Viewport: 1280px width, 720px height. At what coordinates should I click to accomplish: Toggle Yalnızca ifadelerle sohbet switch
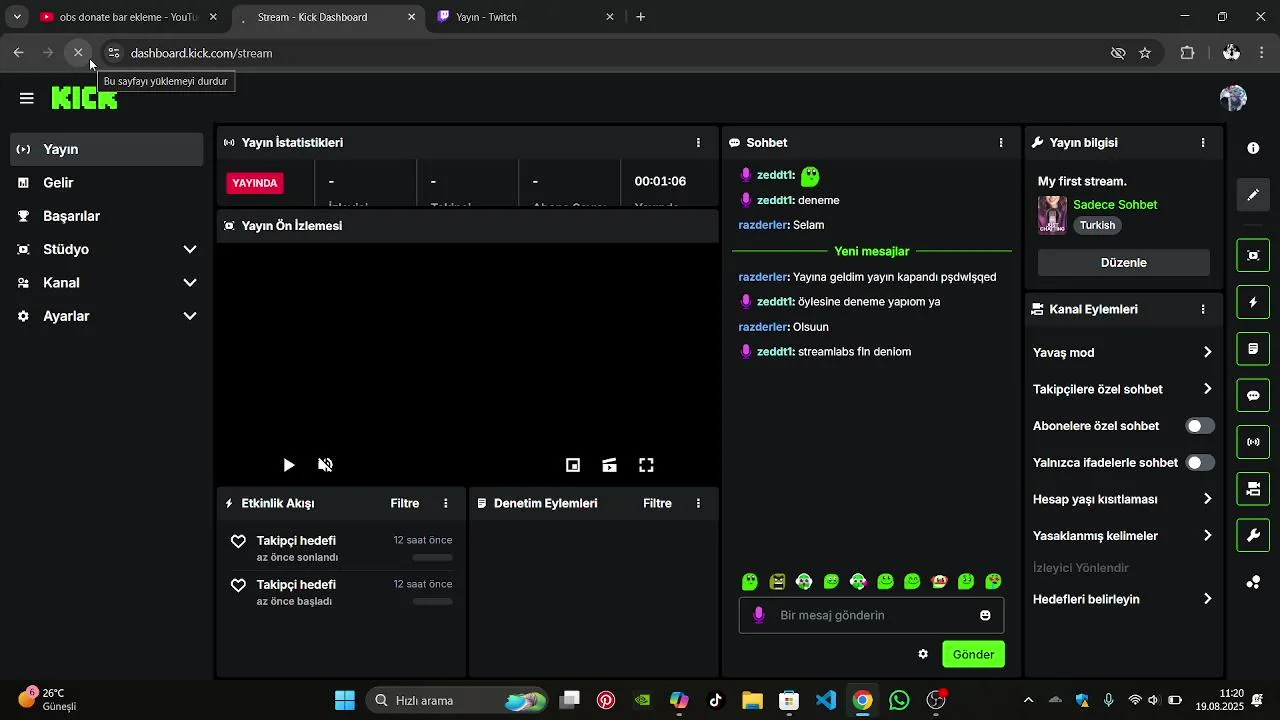tap(1200, 463)
